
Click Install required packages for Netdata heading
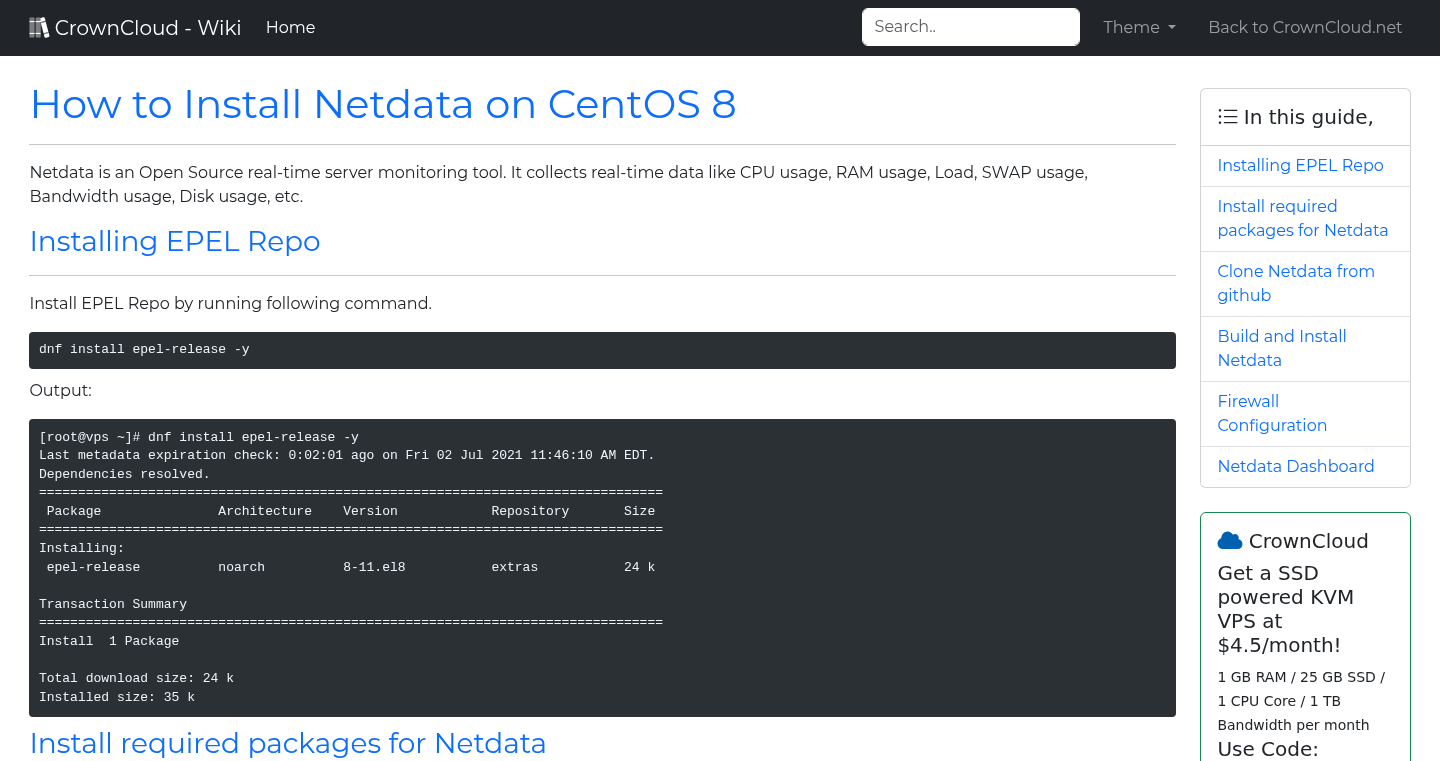click(x=288, y=743)
